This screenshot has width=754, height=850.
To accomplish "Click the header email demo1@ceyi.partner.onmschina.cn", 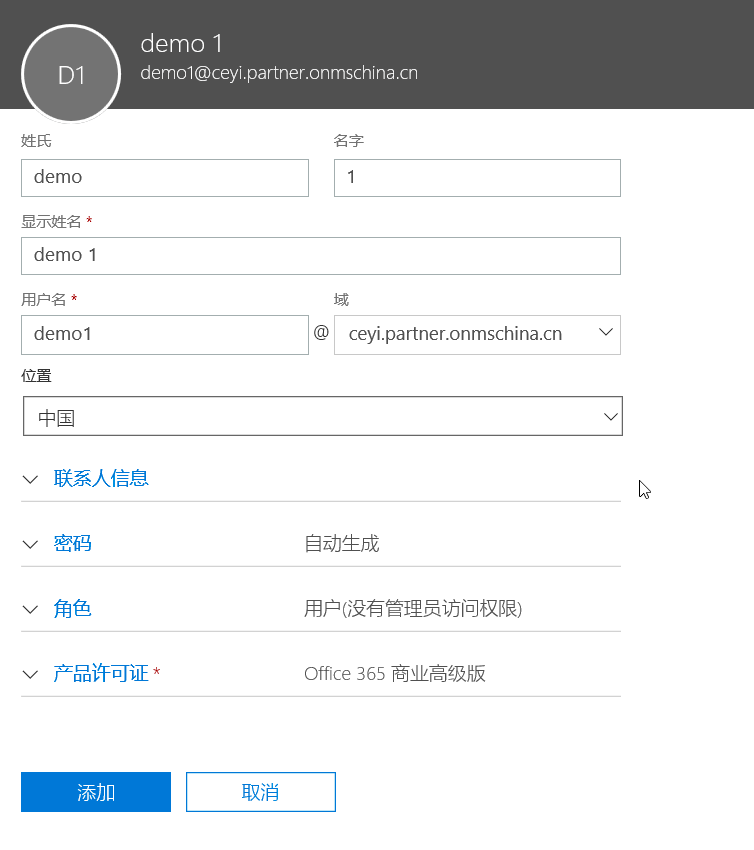I will click(x=279, y=73).
